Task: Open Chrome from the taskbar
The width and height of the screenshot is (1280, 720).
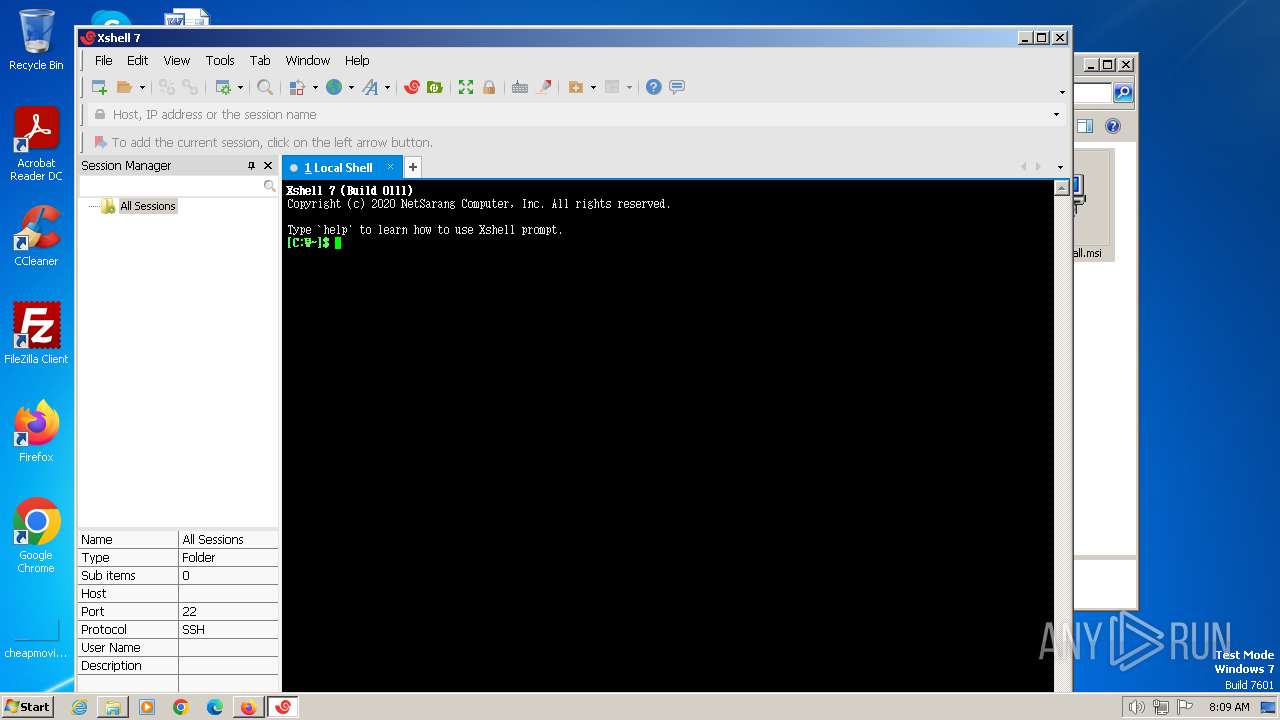Action: tap(181, 707)
